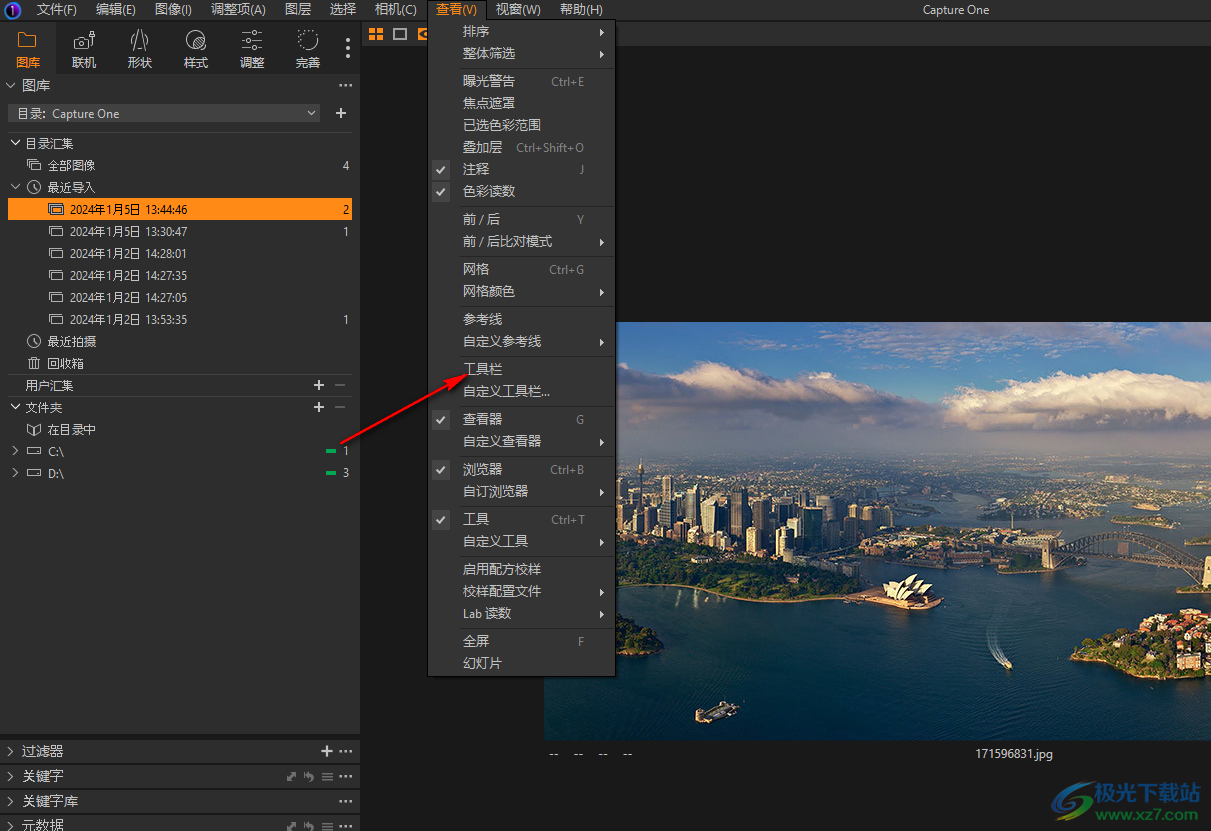Open the 形状 shape tool tab

coord(140,49)
